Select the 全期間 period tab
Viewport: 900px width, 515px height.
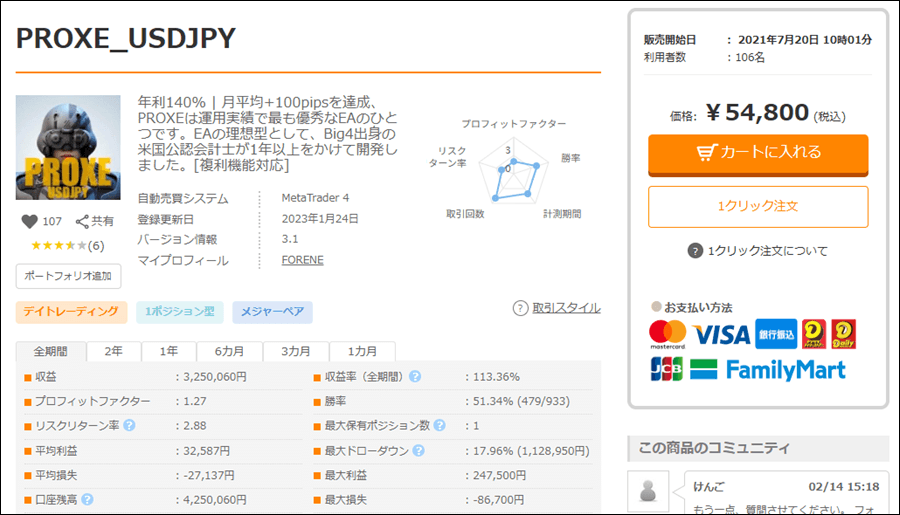50,352
